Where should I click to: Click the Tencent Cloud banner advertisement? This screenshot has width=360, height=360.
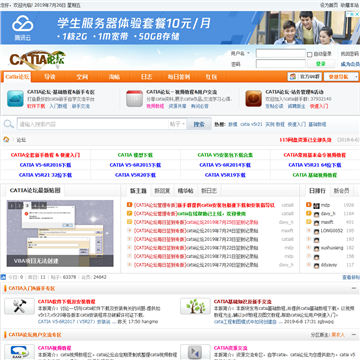[180, 28]
